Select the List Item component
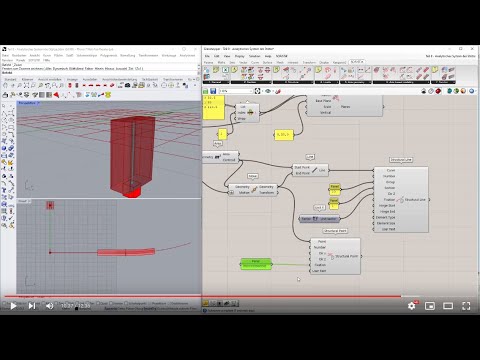 (247, 113)
